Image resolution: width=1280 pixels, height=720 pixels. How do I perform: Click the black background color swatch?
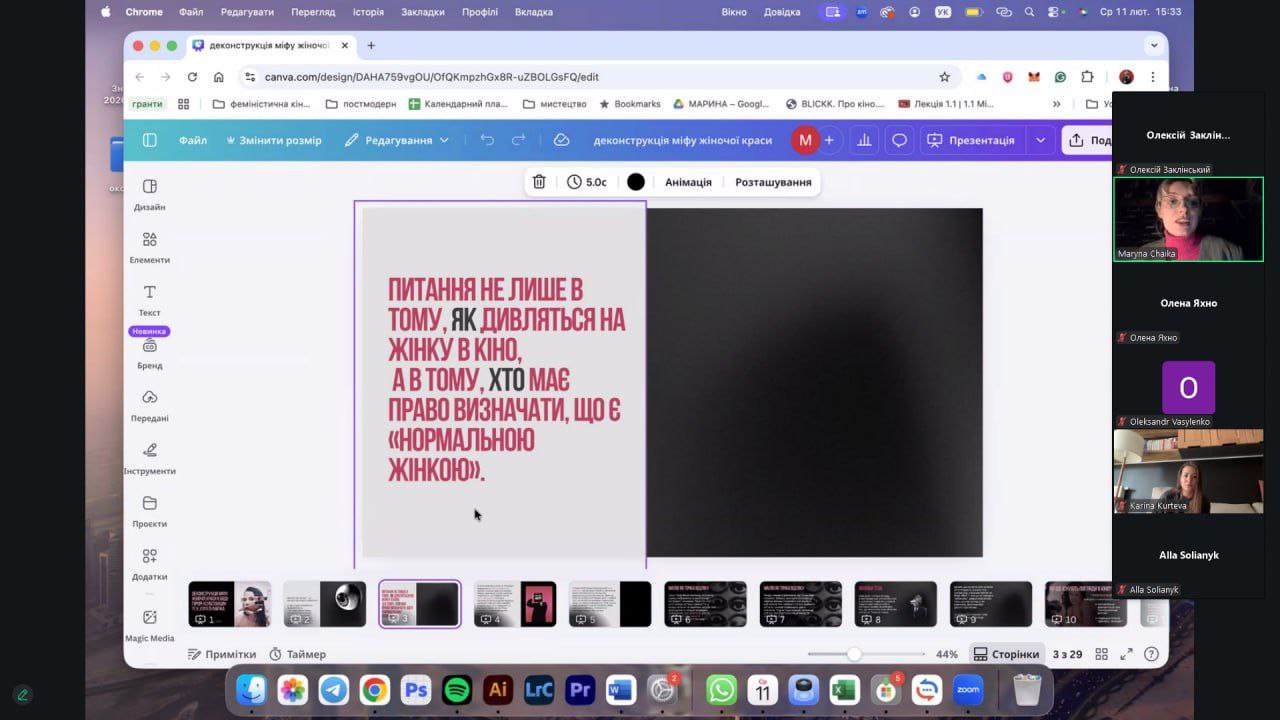pos(636,182)
